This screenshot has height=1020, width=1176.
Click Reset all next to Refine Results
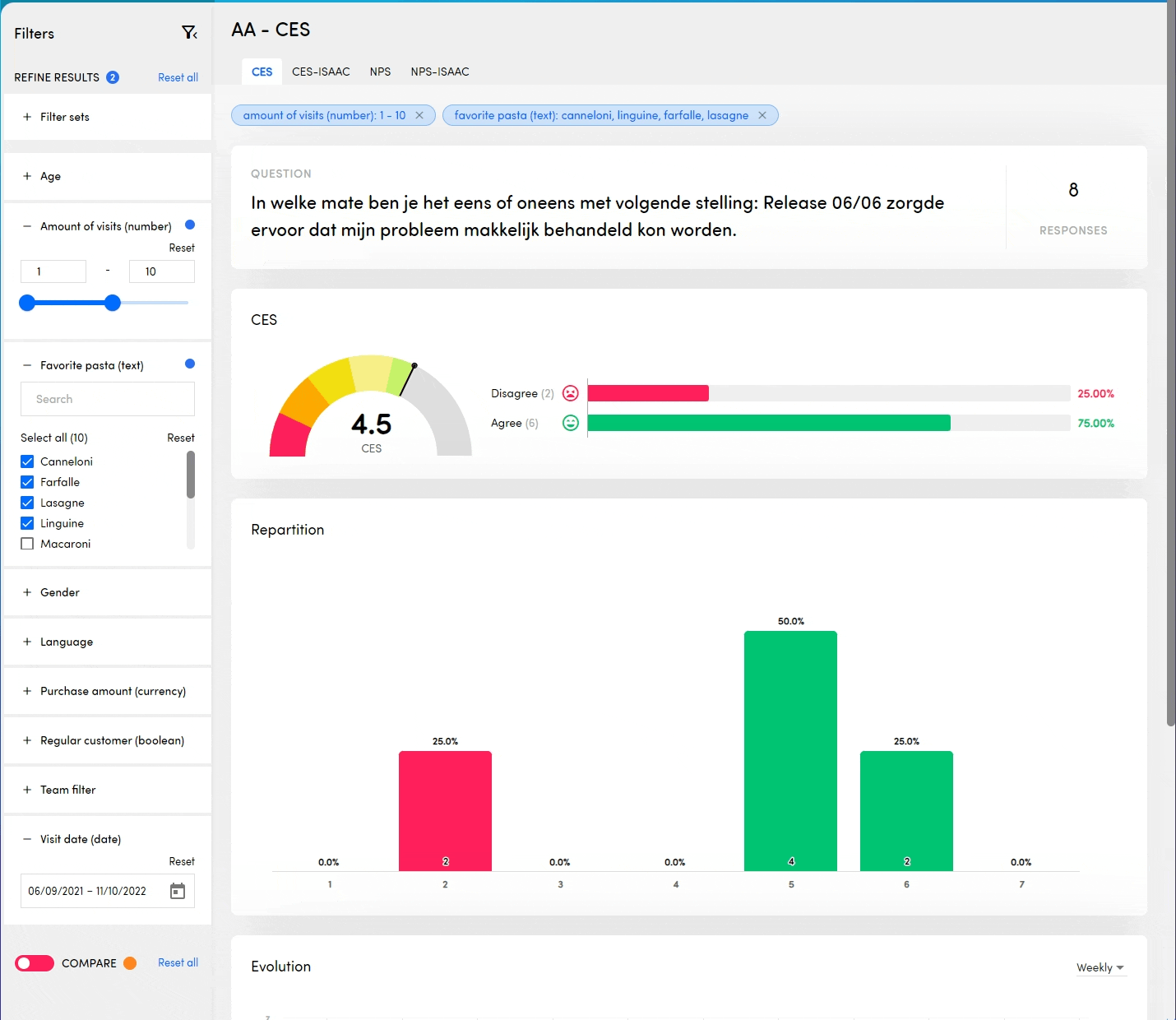tap(178, 77)
